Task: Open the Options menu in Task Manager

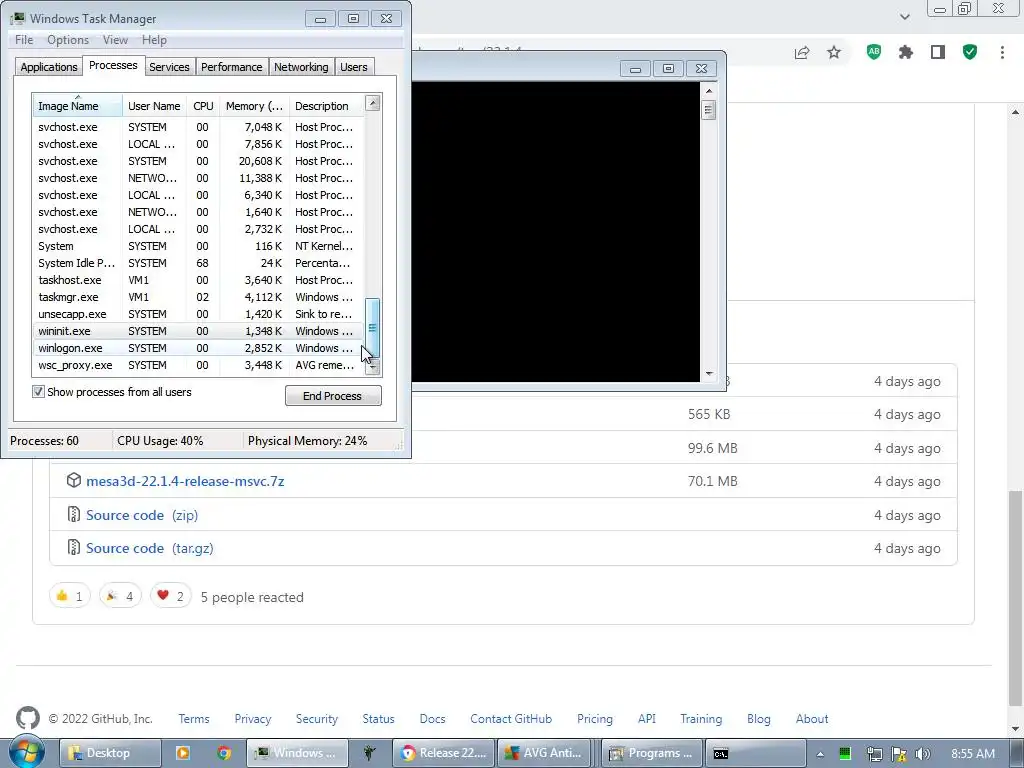Action: [x=68, y=40]
